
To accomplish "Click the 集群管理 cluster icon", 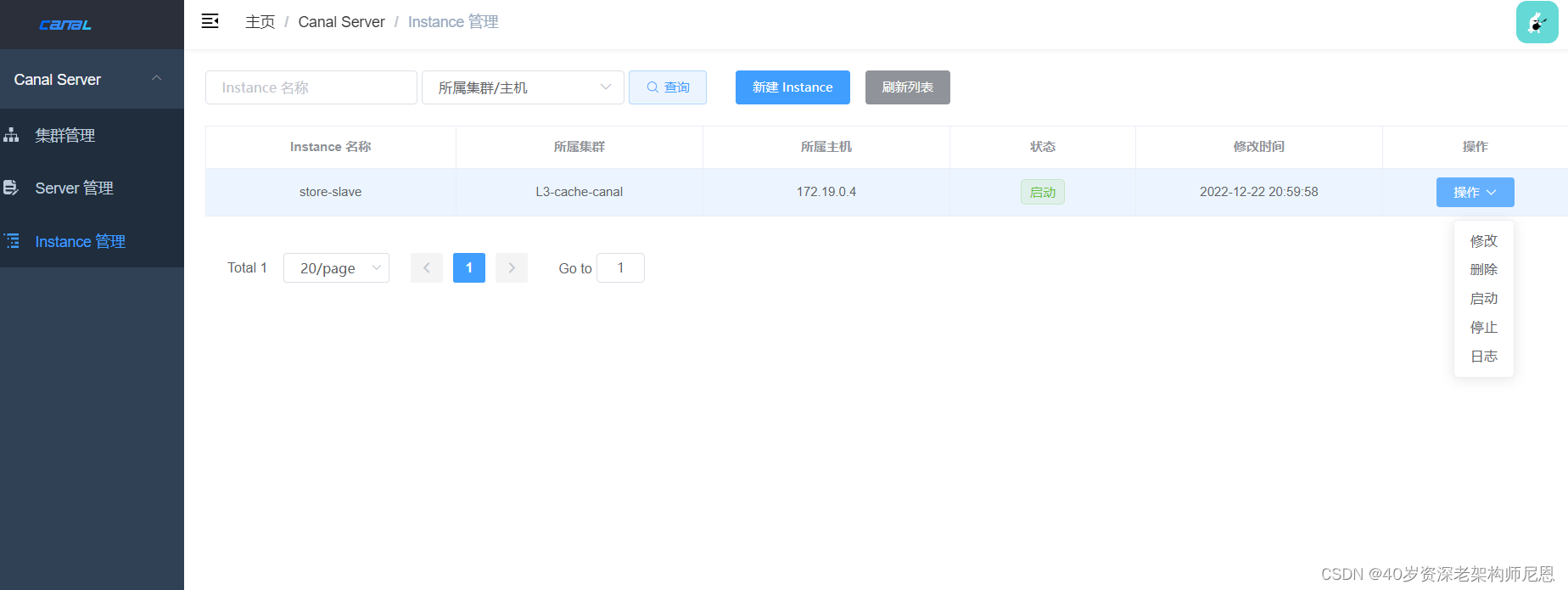I will click(x=11, y=135).
